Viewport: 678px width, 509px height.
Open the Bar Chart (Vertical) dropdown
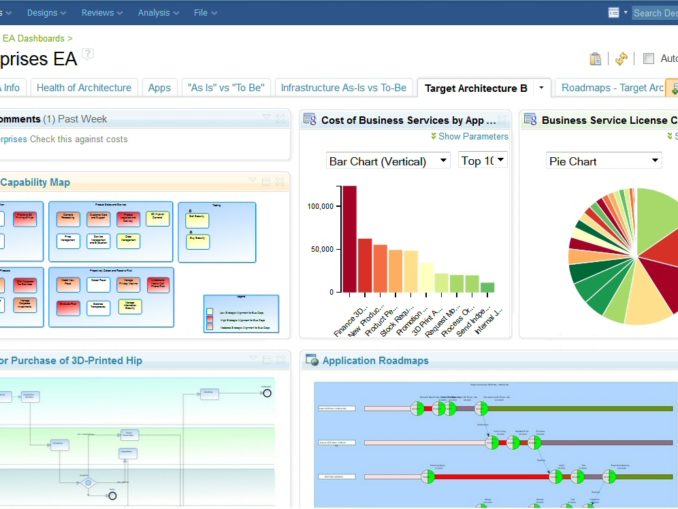click(x=389, y=160)
